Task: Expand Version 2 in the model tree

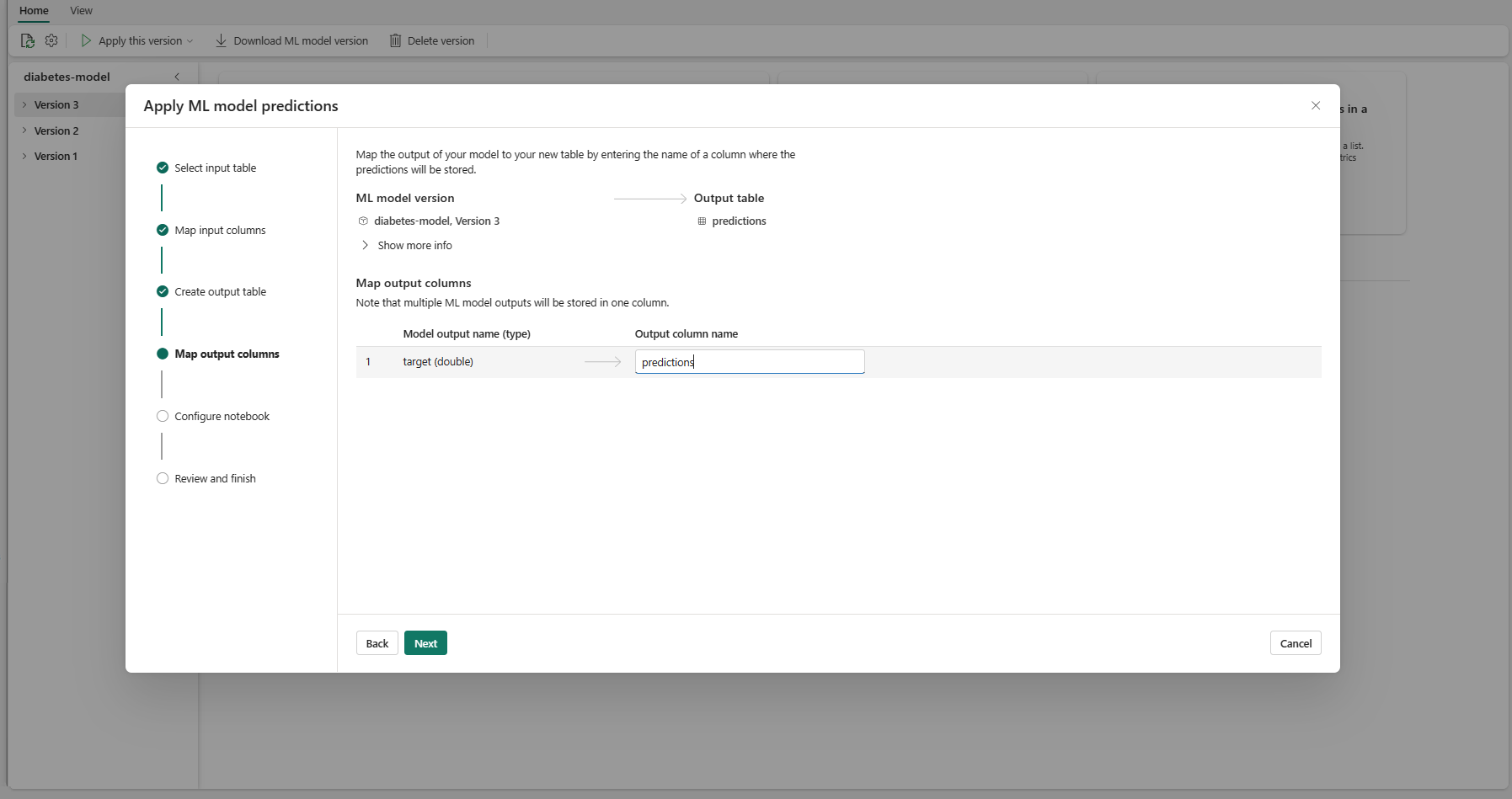Action: tap(24, 131)
